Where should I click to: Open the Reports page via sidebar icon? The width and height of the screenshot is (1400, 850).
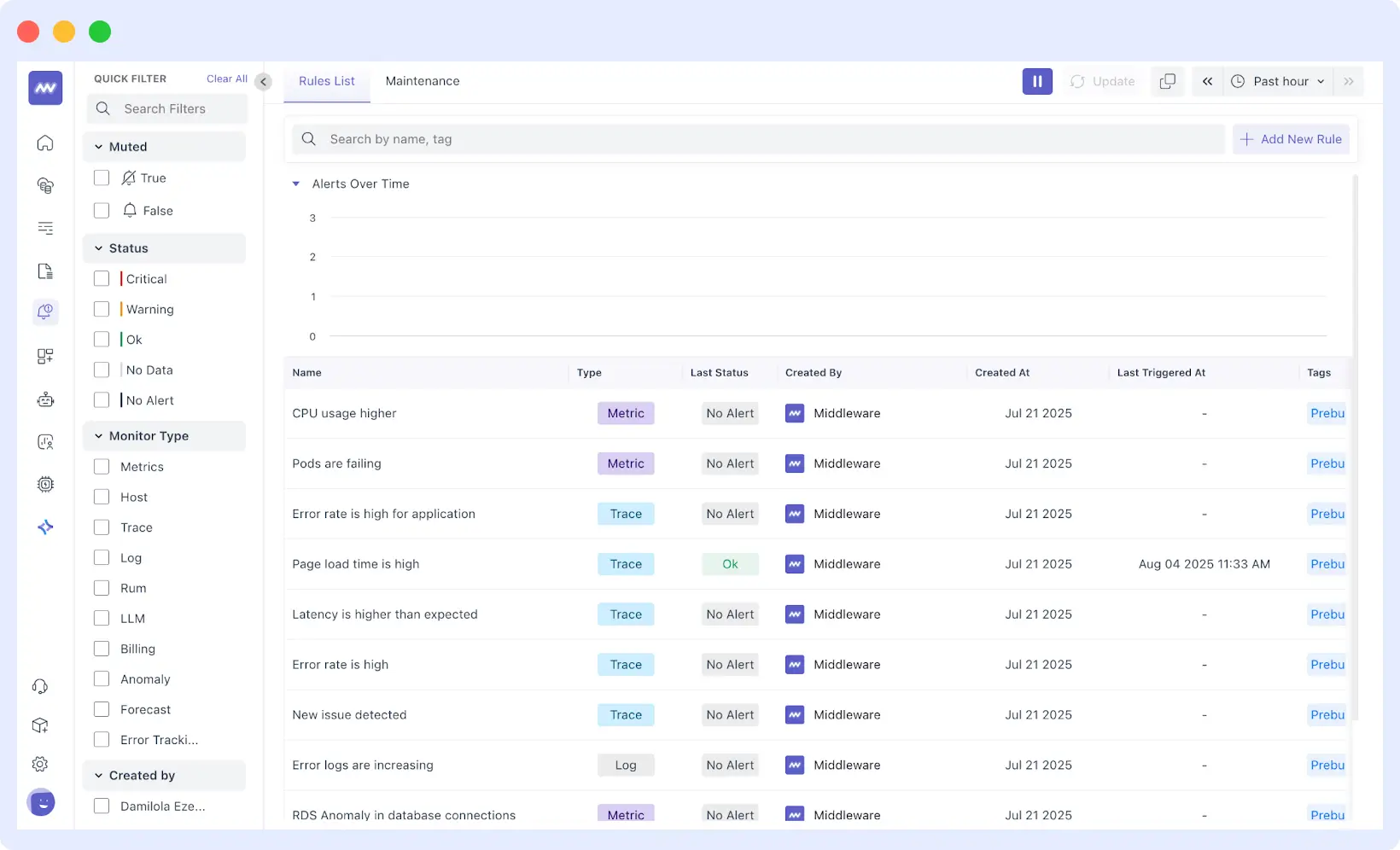pyautogui.click(x=44, y=271)
